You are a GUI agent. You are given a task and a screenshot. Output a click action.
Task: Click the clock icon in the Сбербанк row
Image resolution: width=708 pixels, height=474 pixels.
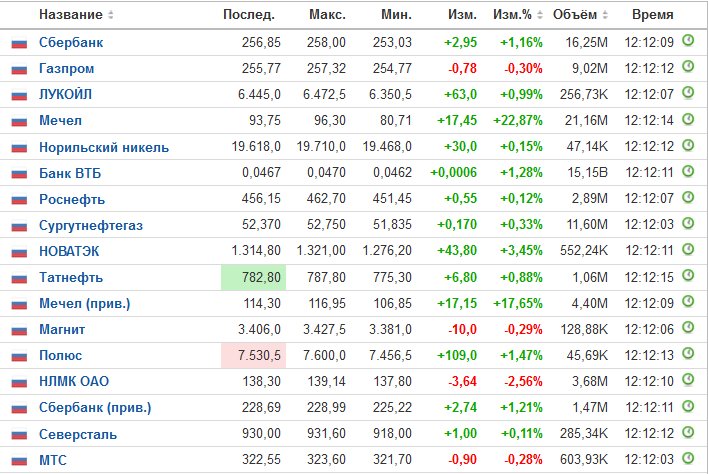[x=688, y=40]
